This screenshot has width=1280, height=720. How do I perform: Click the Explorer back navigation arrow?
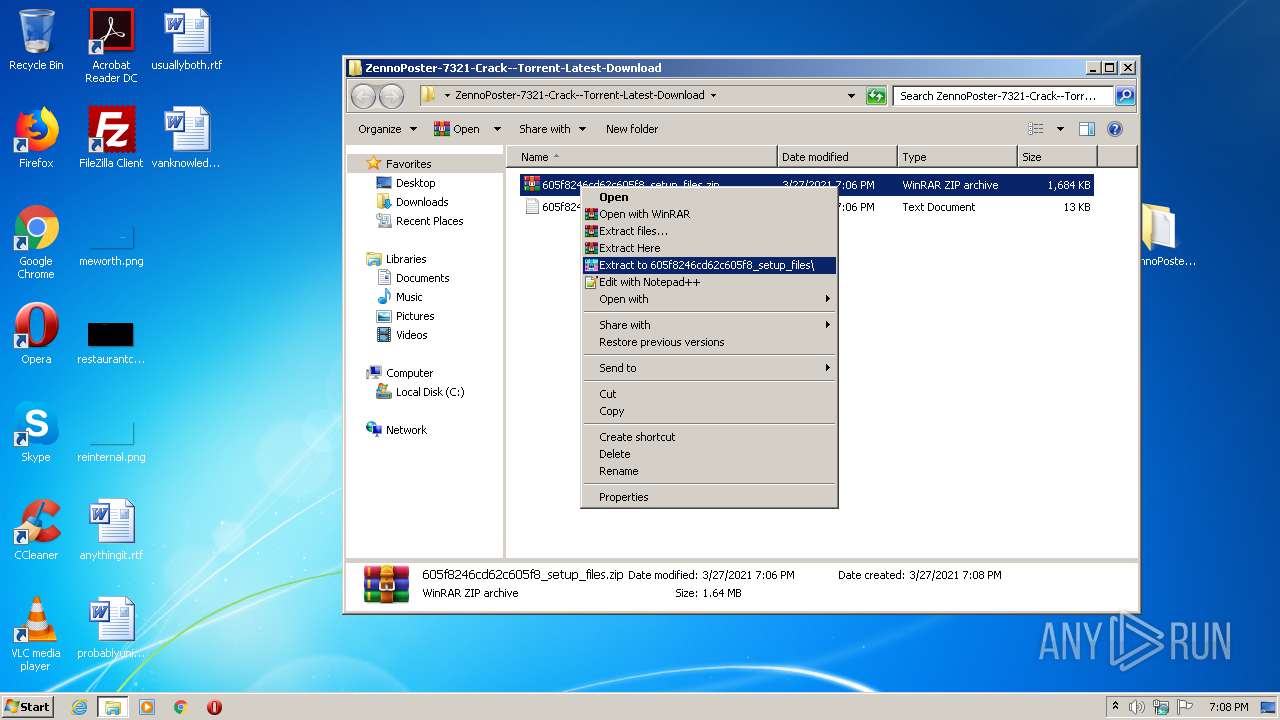[x=364, y=96]
